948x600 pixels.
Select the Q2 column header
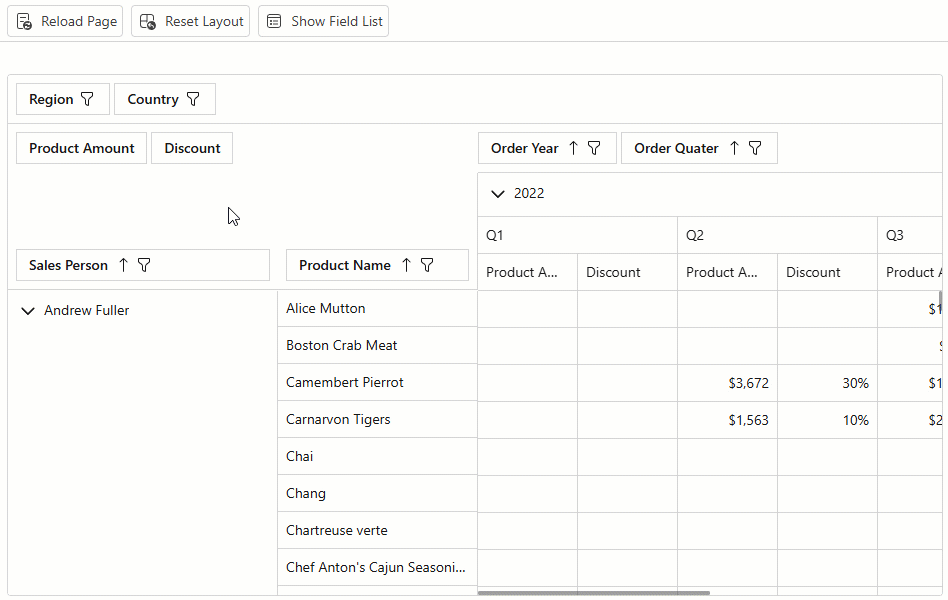[x=695, y=235]
